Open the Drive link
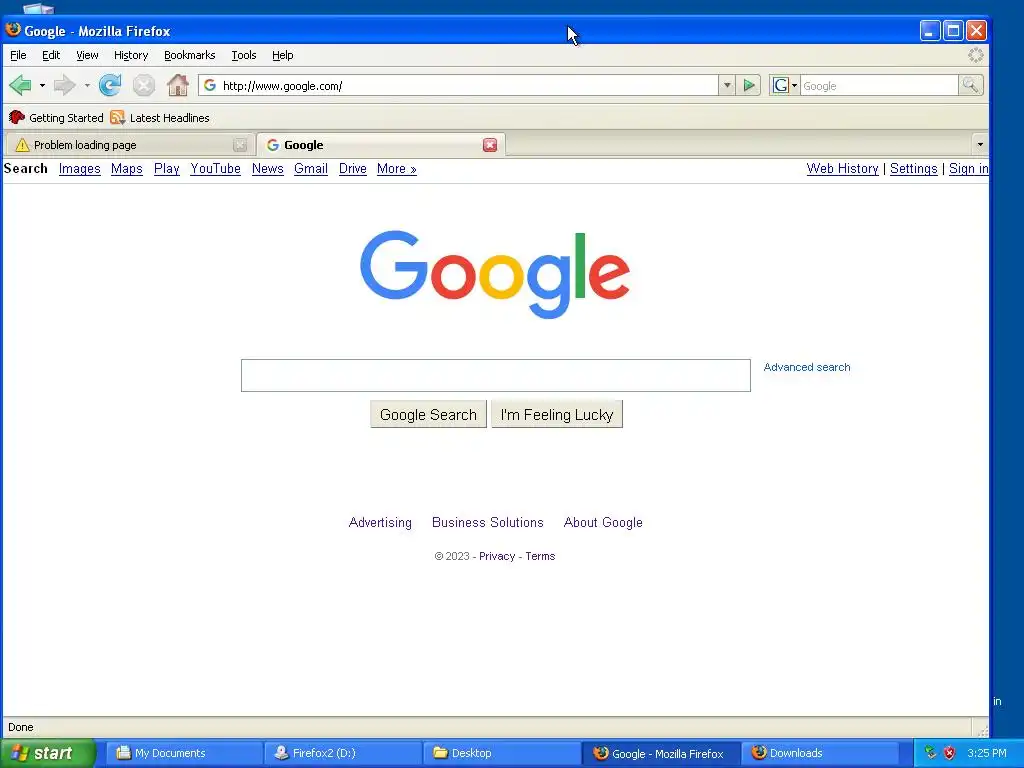Image resolution: width=1024 pixels, height=768 pixels. tap(353, 168)
